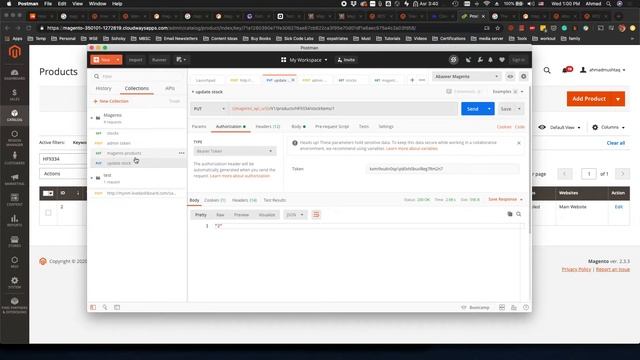640x360 pixels.
Task: Switch to the APIs sidebar tab
Action: (170, 88)
